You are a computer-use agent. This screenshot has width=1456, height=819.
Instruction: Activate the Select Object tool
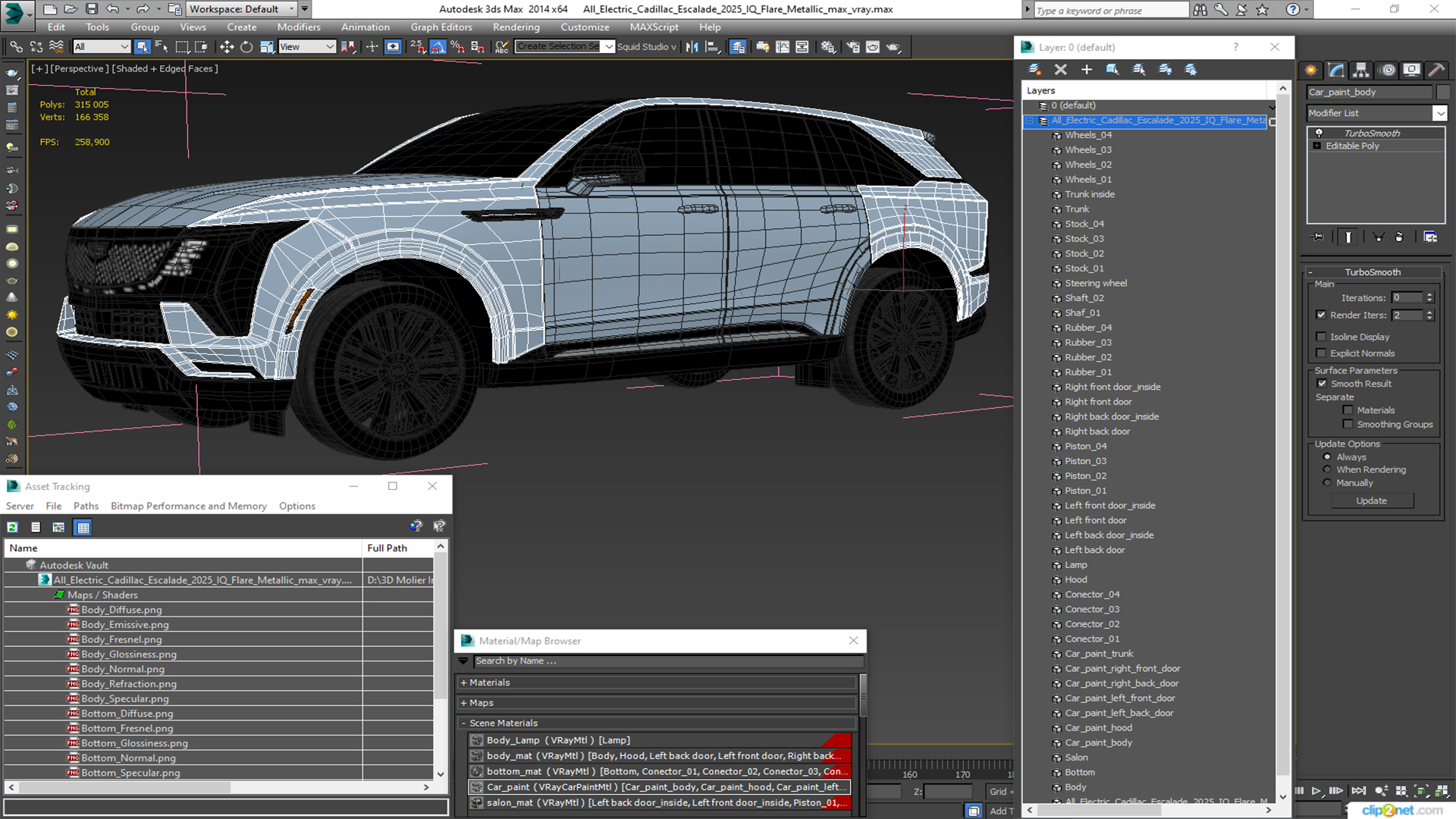[142, 47]
